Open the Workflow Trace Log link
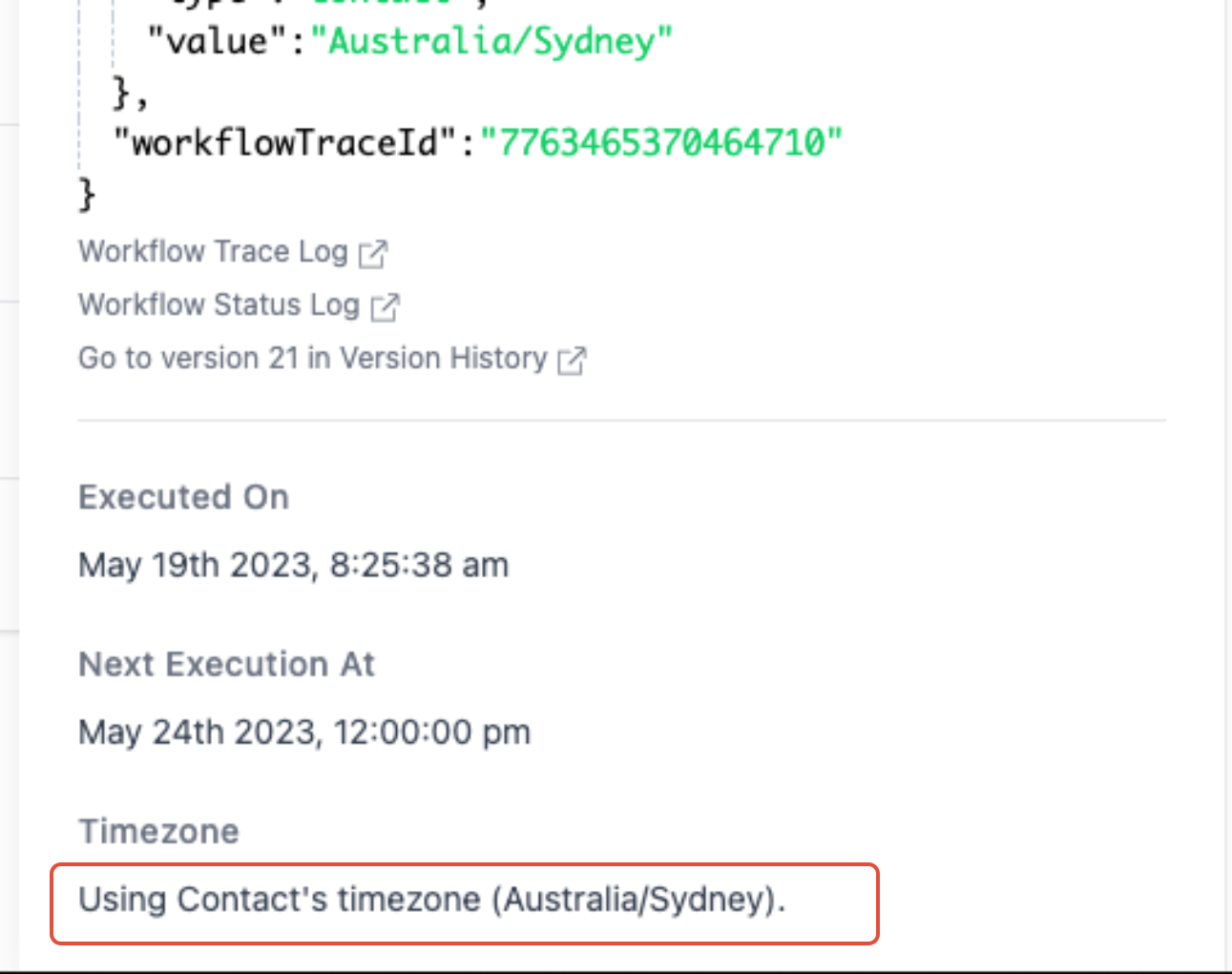Image resolution: width=1232 pixels, height=974 pixels. point(213,252)
